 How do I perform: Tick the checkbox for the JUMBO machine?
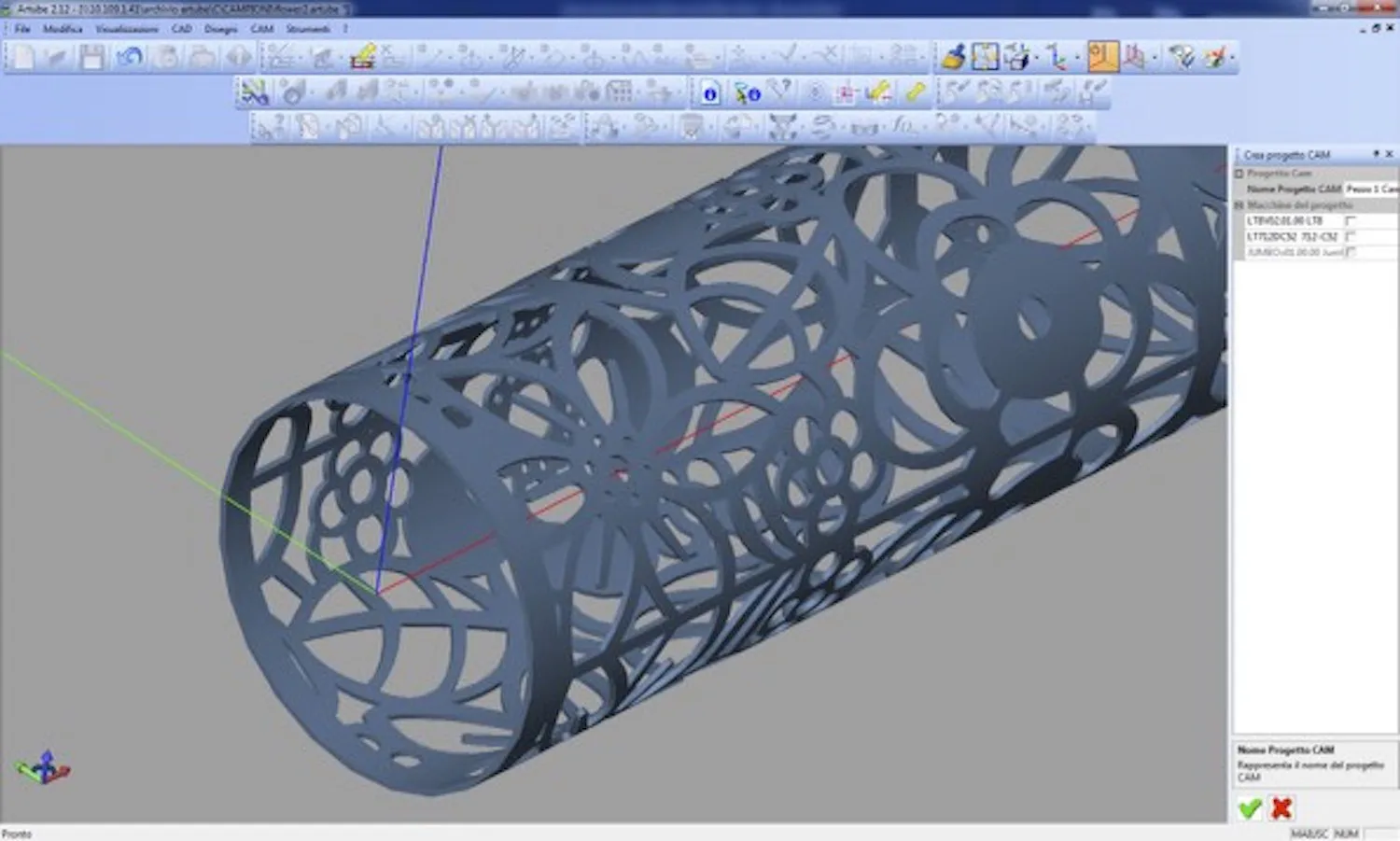point(1350,253)
